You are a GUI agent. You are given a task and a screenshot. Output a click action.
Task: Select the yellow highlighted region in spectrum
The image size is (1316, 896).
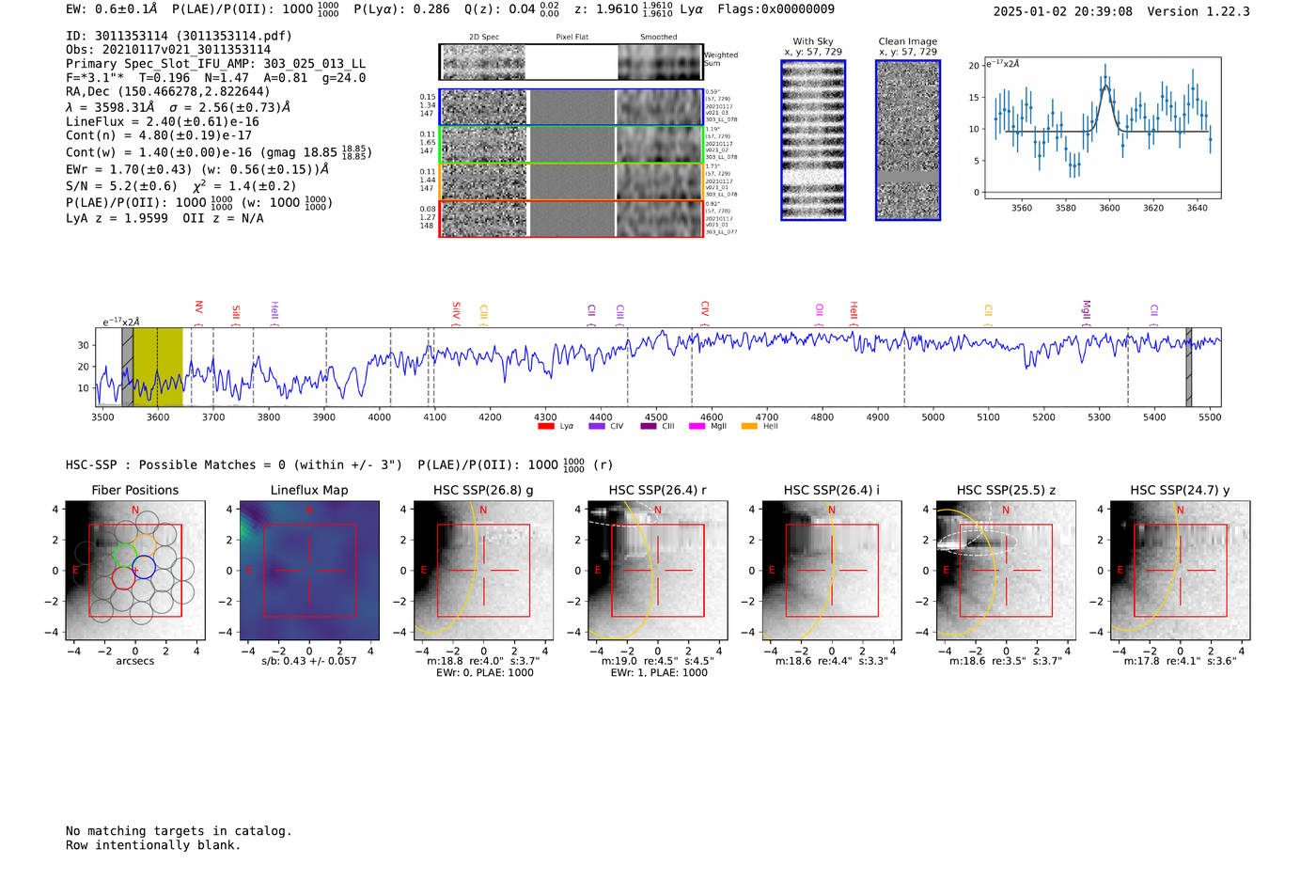[158, 368]
